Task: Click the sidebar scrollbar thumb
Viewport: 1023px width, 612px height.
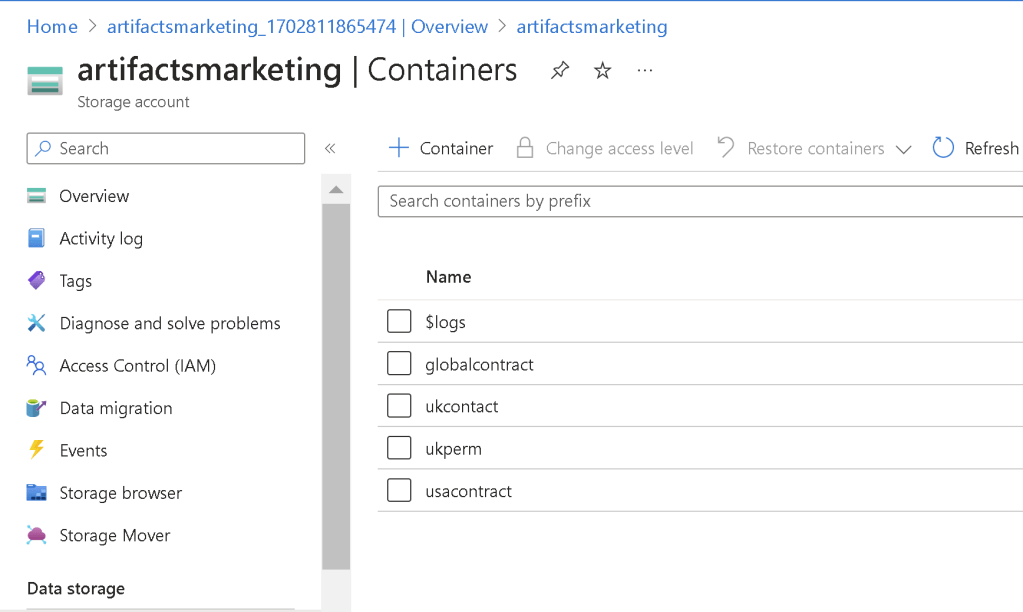Action: click(336, 386)
